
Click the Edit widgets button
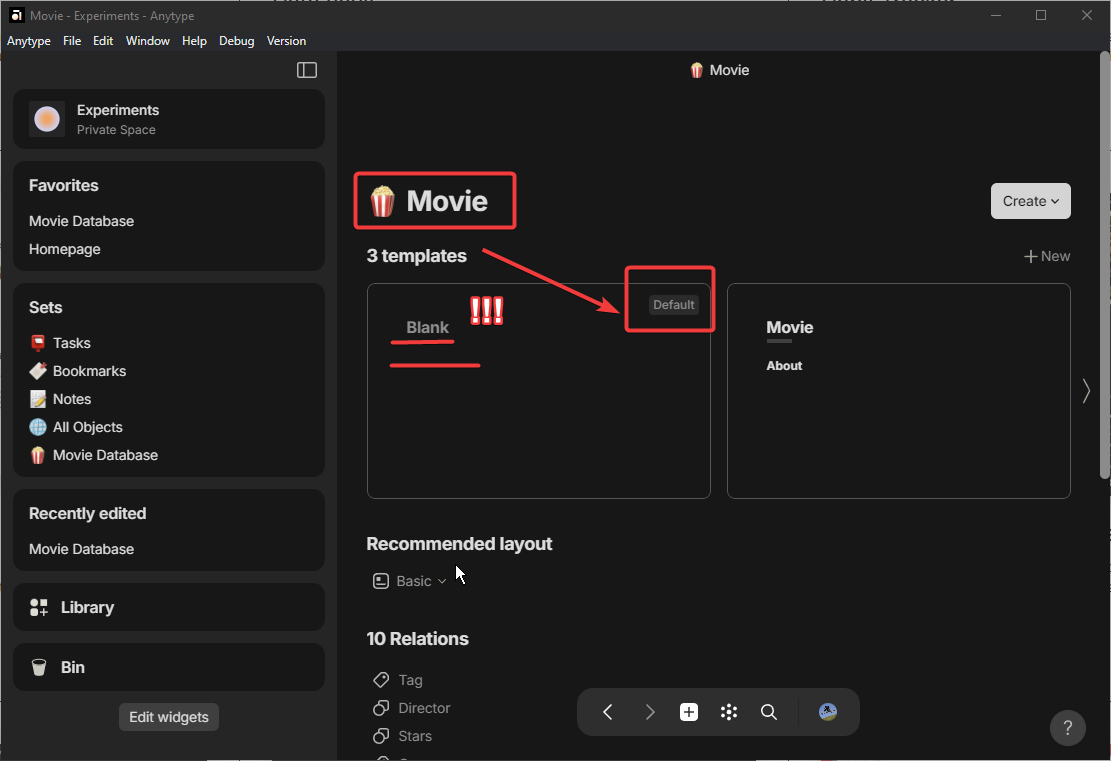click(169, 717)
